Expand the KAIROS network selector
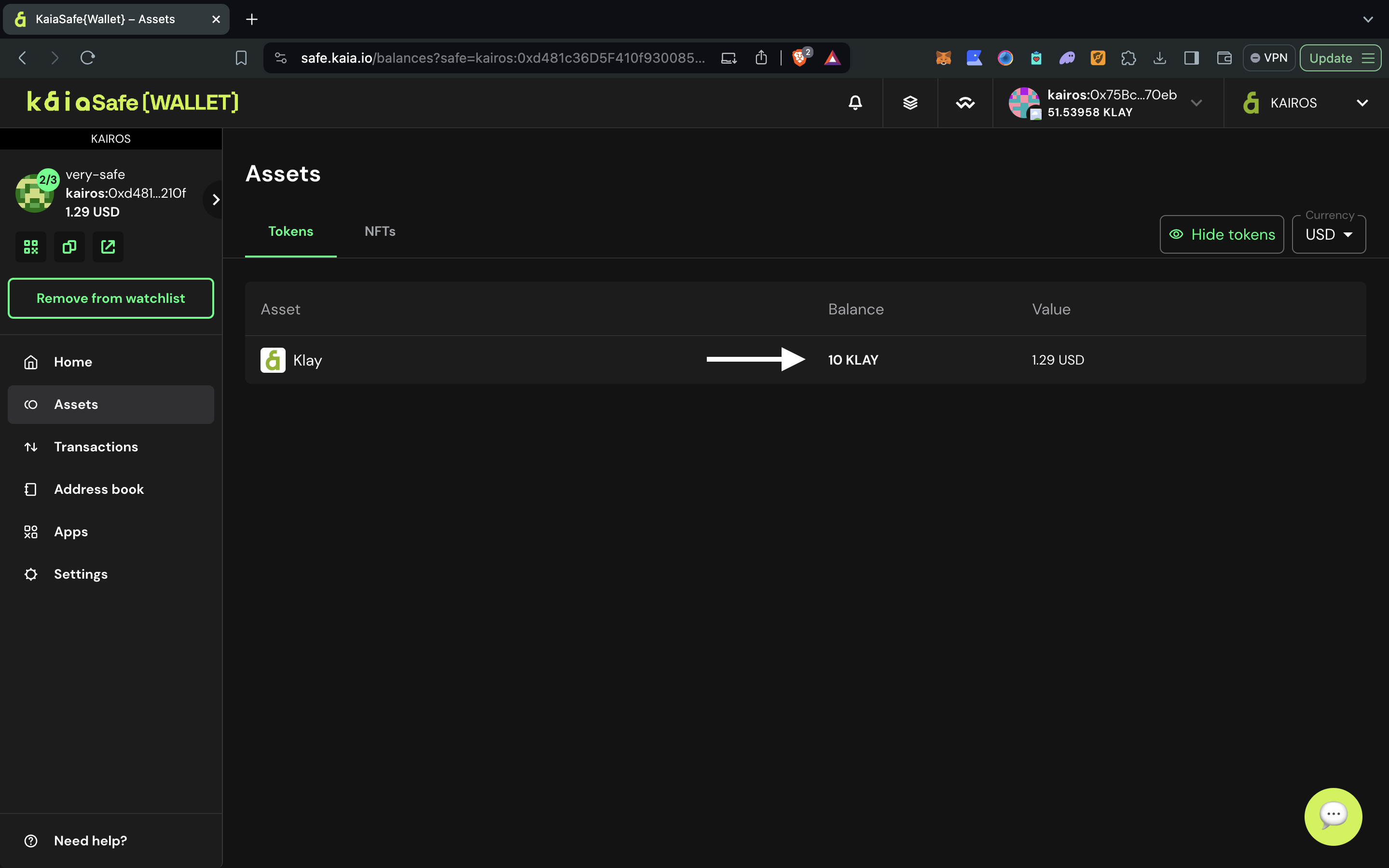 (x=1361, y=103)
